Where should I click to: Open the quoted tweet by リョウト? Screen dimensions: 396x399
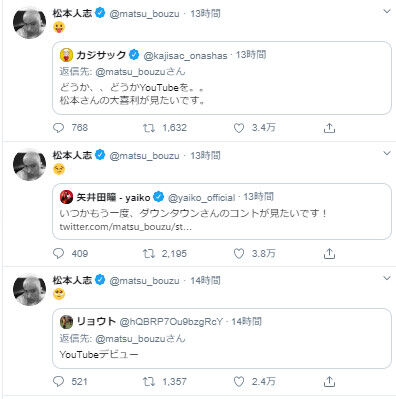222,338
